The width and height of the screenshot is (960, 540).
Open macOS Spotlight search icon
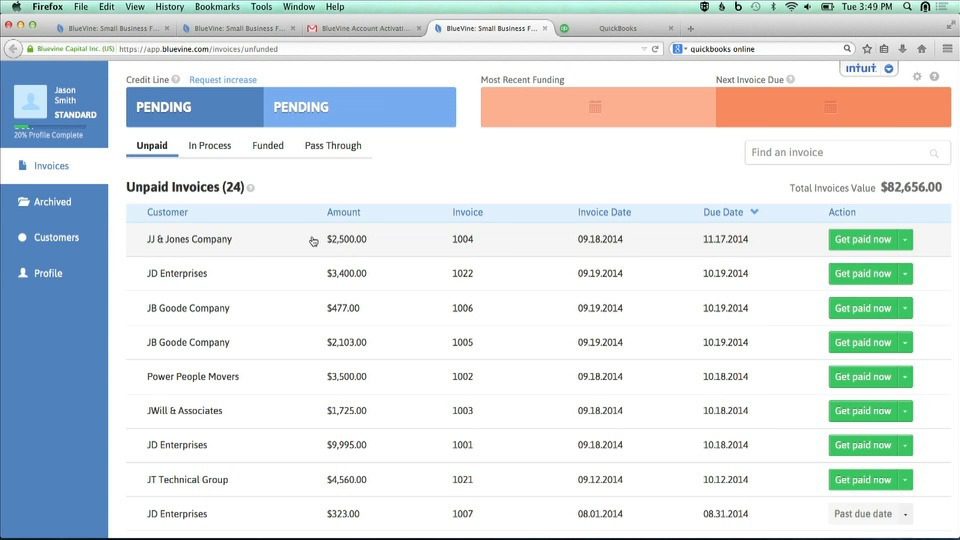tap(907, 7)
